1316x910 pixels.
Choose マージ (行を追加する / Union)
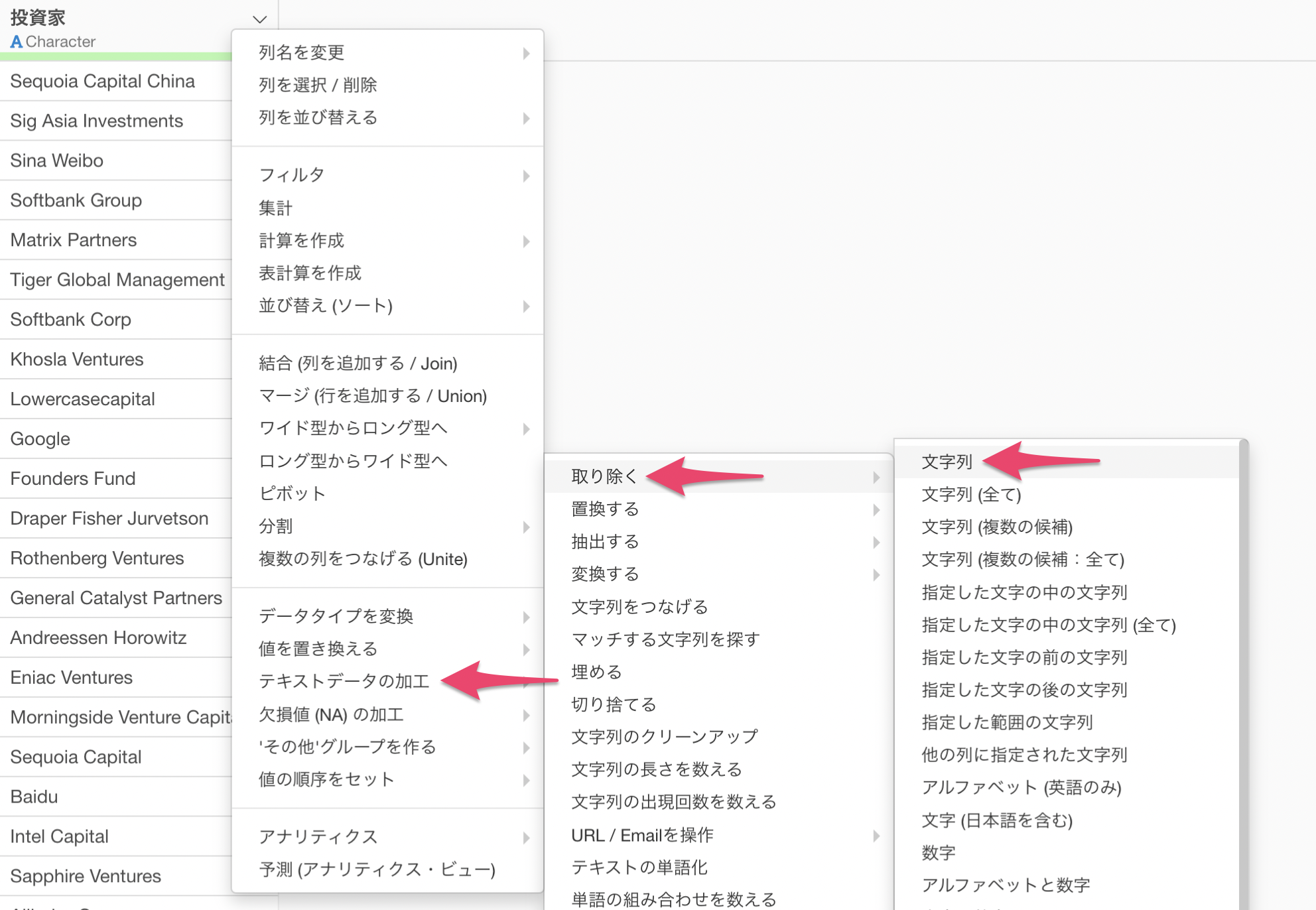373,396
